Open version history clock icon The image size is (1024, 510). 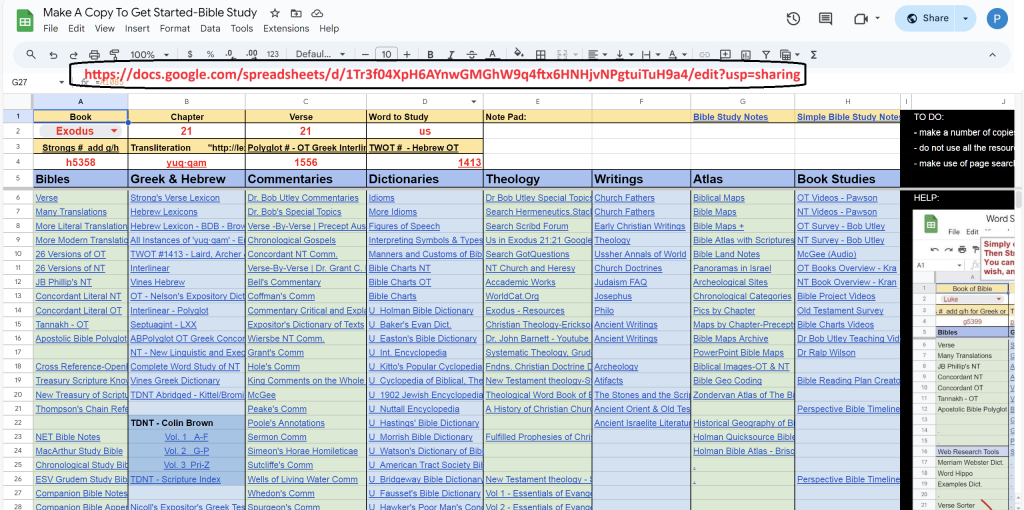(793, 18)
